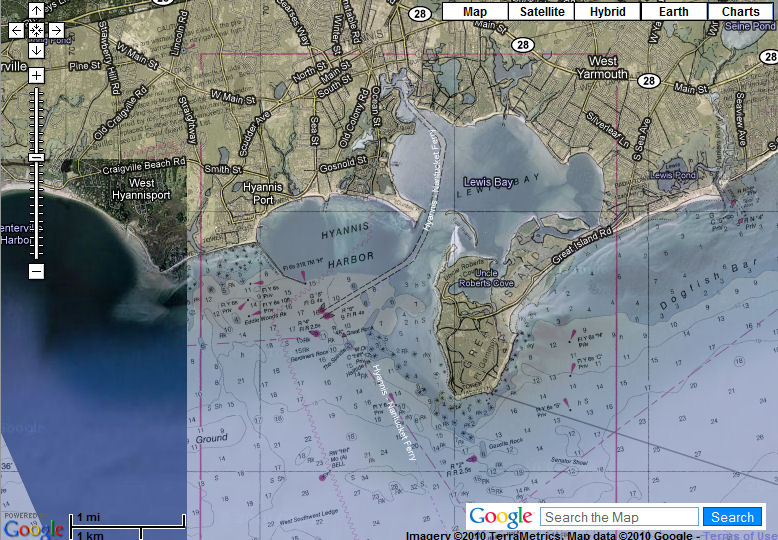Click the Seine Pond label
The image size is (778, 540).
(x=750, y=26)
